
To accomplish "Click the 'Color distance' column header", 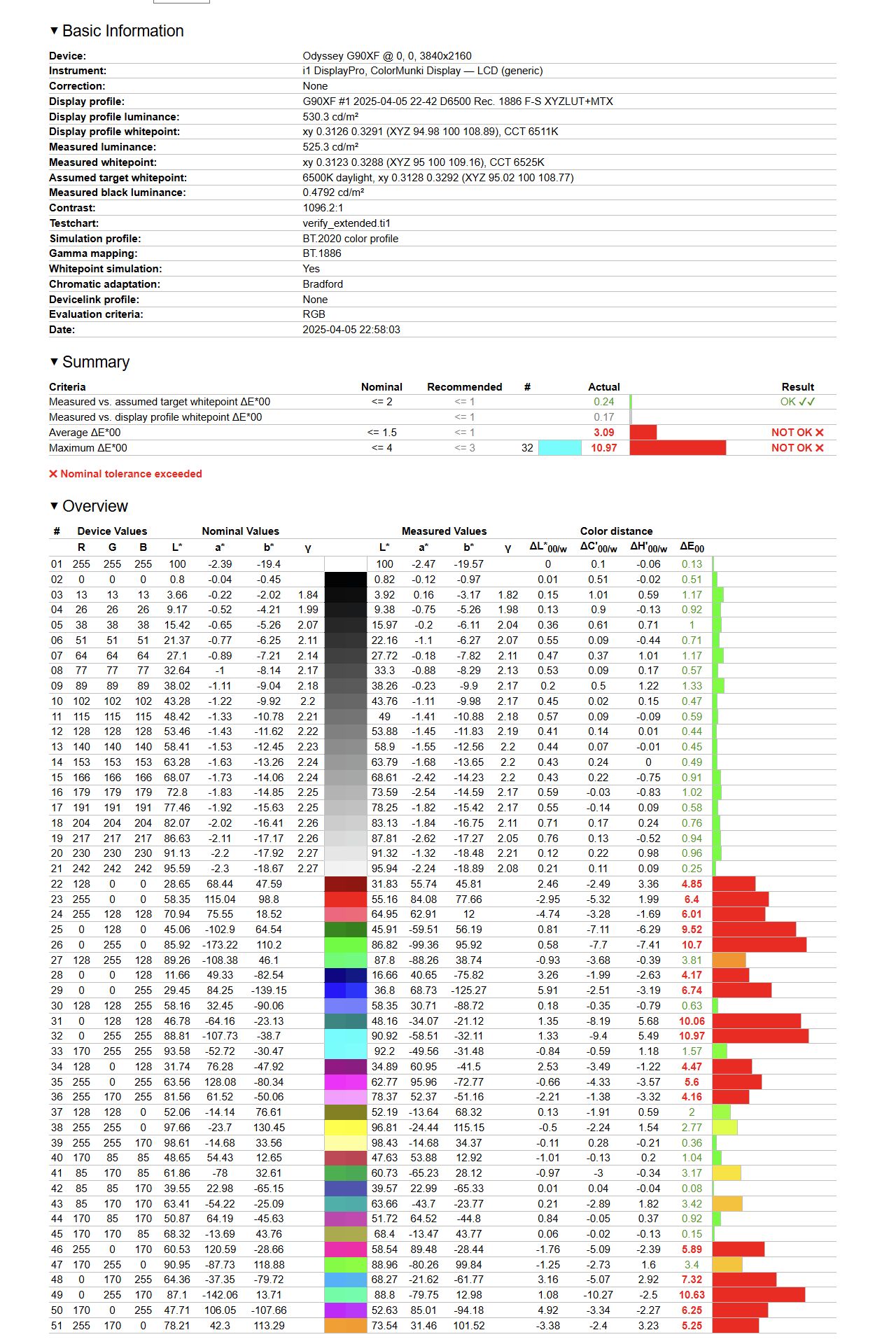I will click(616, 531).
